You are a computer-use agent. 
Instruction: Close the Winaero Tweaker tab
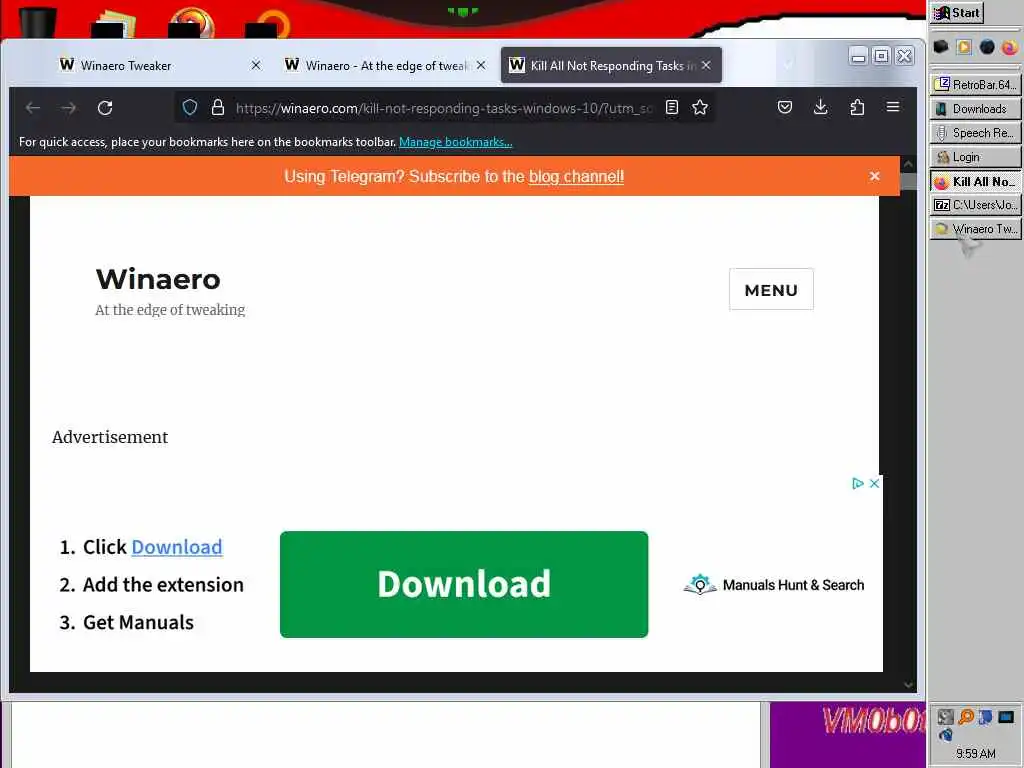point(256,65)
